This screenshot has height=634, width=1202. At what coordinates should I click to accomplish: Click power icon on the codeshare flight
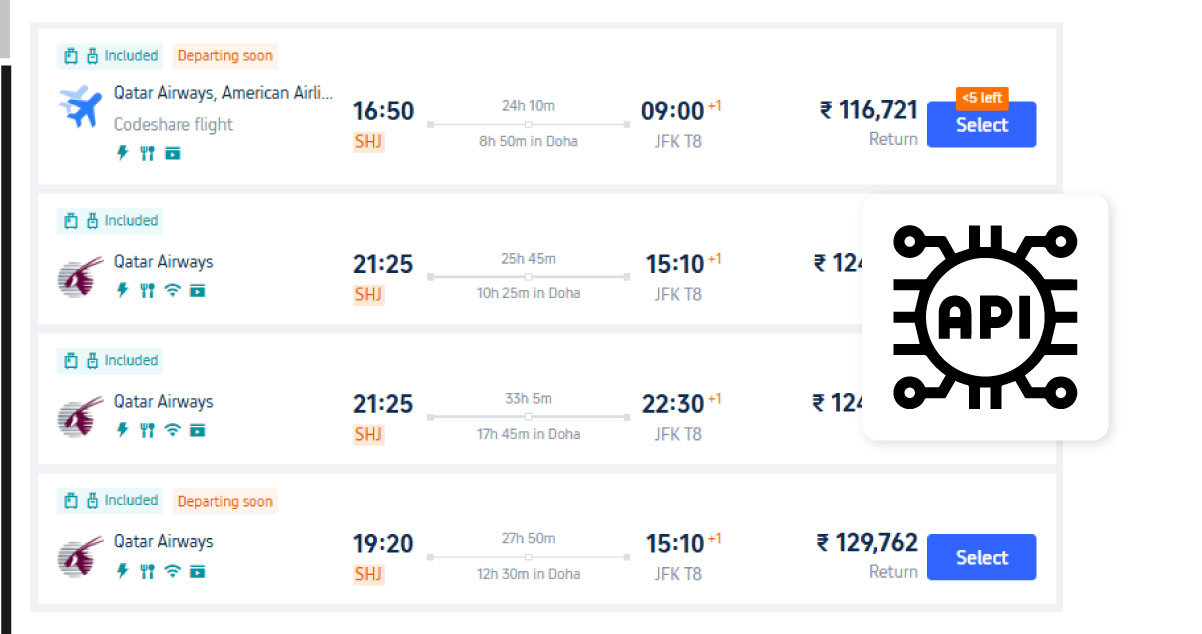click(x=123, y=153)
